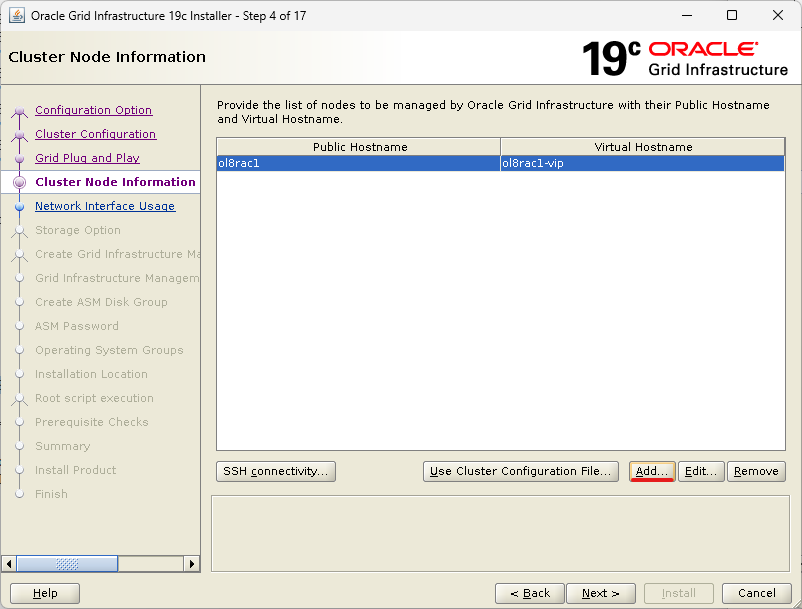Click the ASM Password step label
The image size is (802, 609).
coord(77,326)
